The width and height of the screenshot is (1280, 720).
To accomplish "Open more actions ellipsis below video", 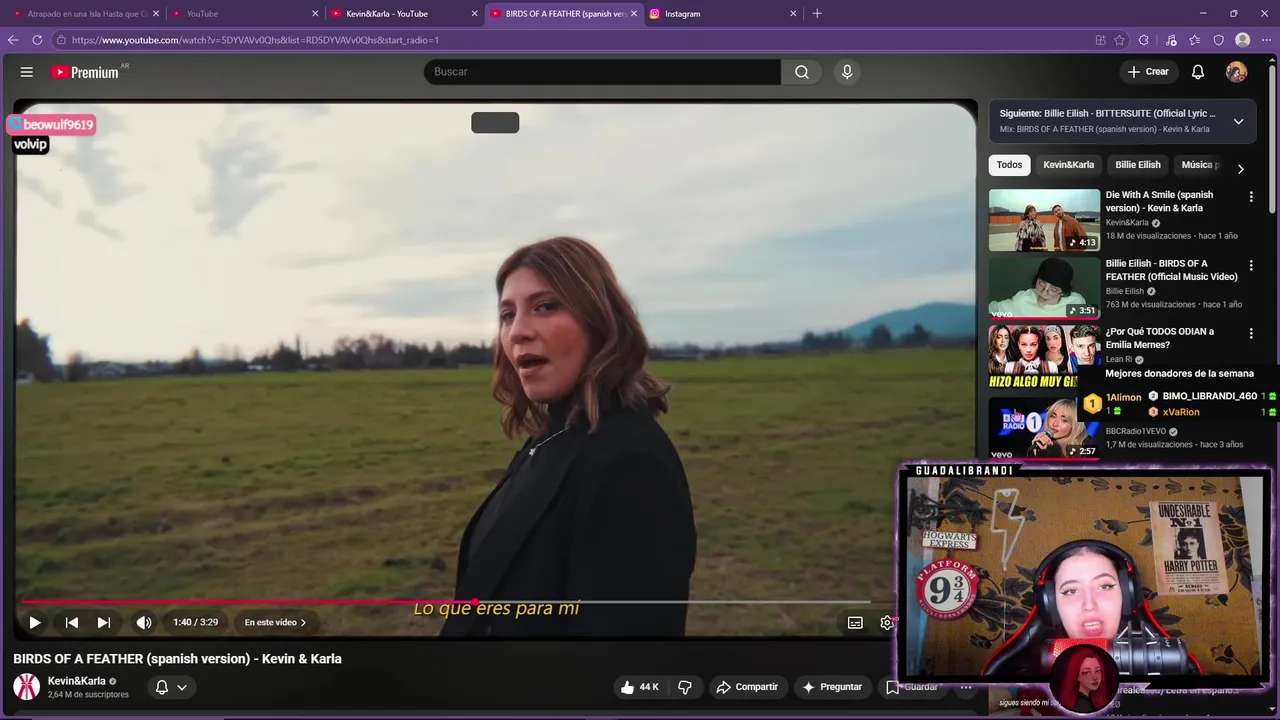I will click(x=966, y=687).
